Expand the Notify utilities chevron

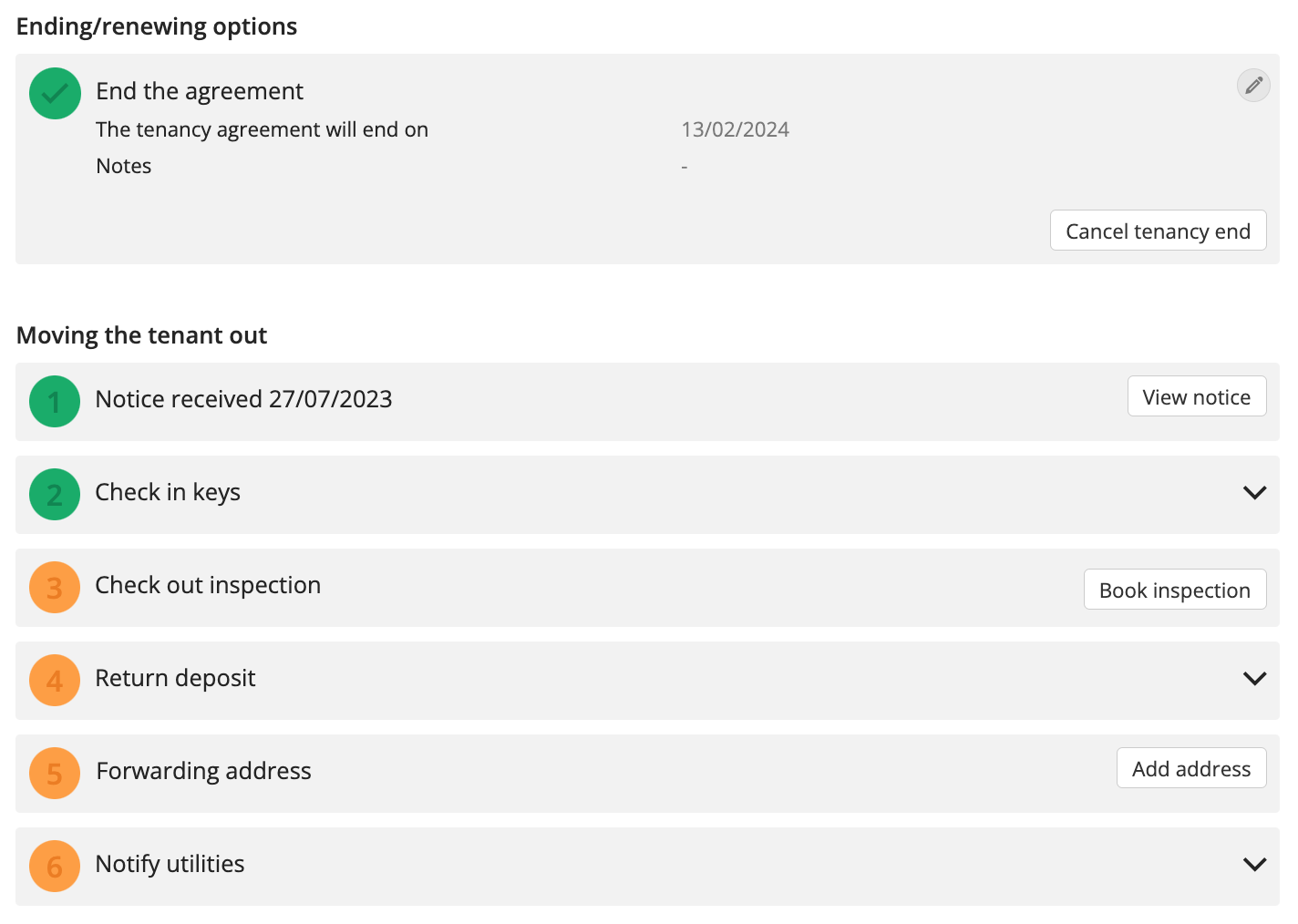pos(1255,865)
